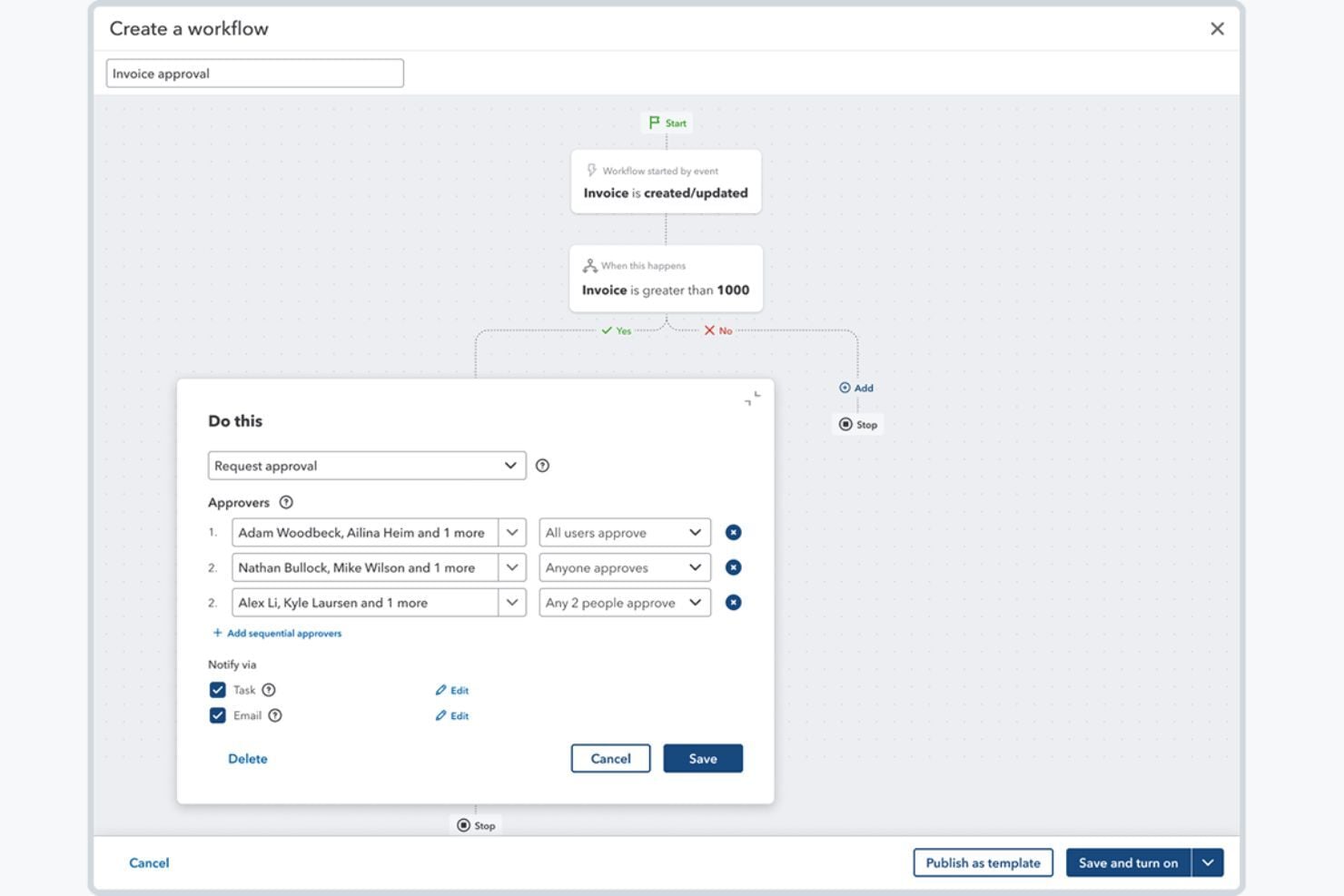1344x896 pixels.
Task: Click the Stop icon under the No branch
Action: pyautogui.click(x=845, y=423)
